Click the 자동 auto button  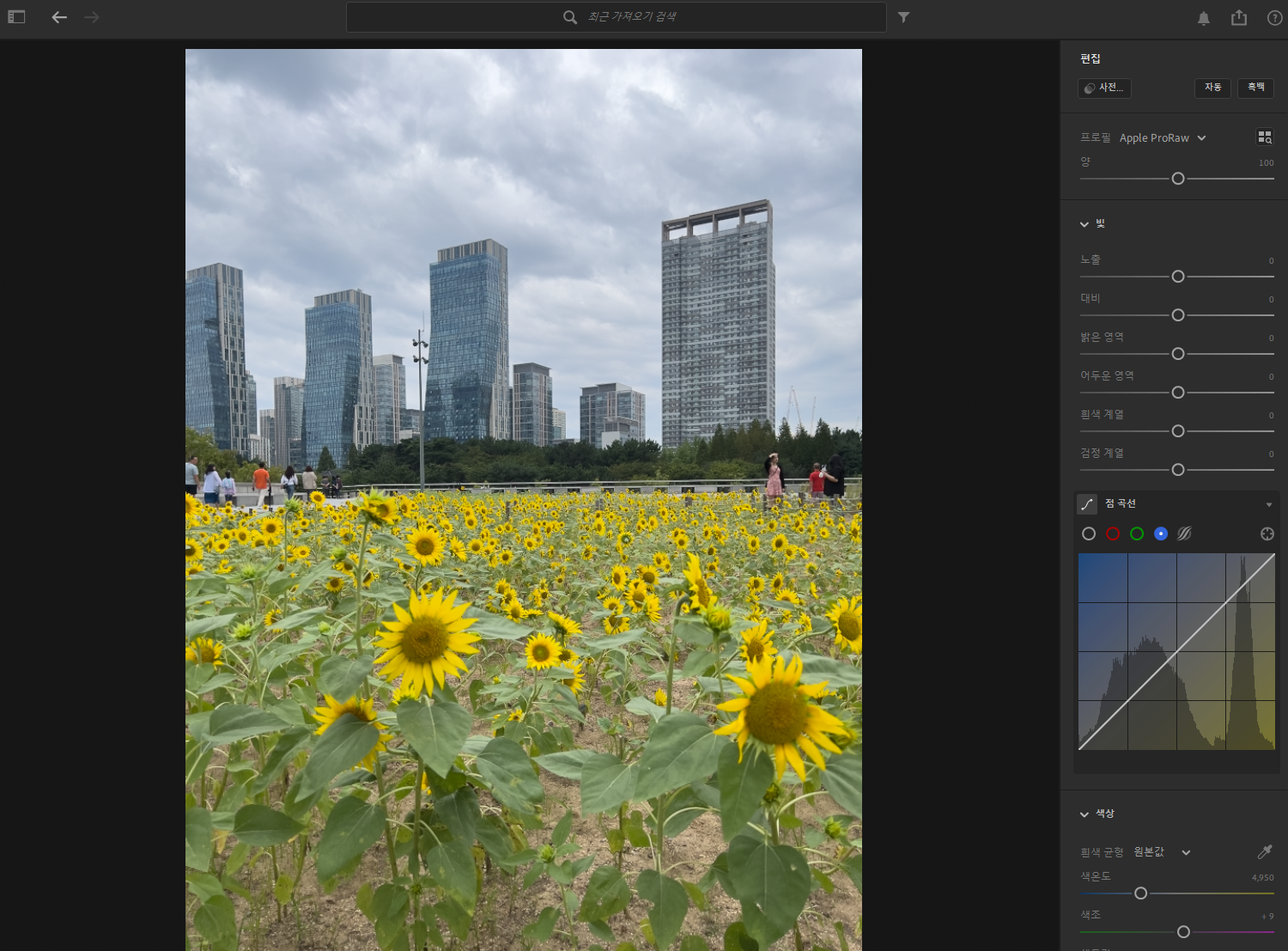[1212, 88]
